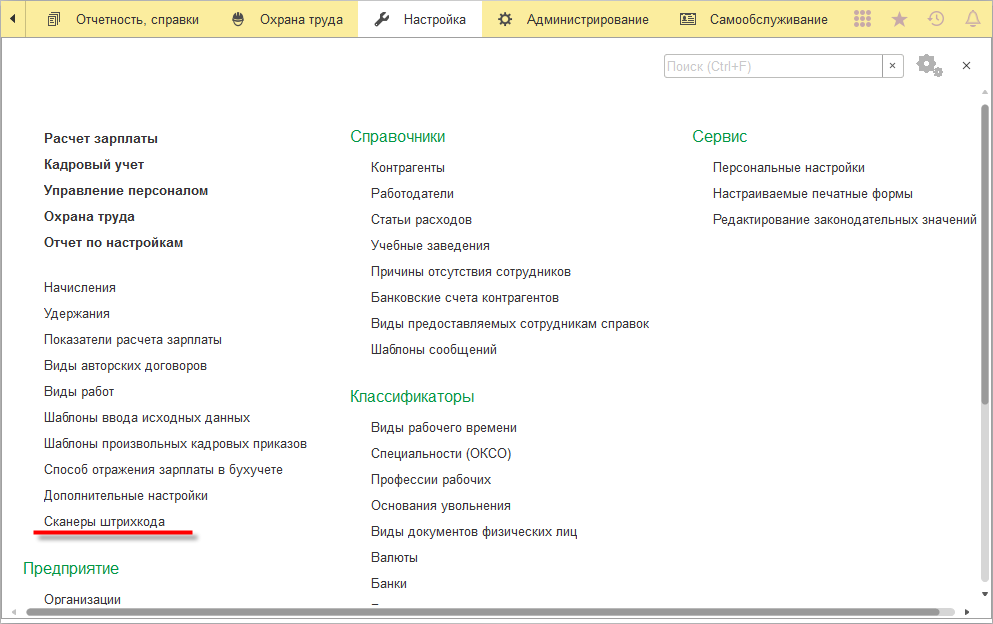993x624 pixels.
Task: Open Специальности (ОКСО) classifier
Action: [x=441, y=454]
